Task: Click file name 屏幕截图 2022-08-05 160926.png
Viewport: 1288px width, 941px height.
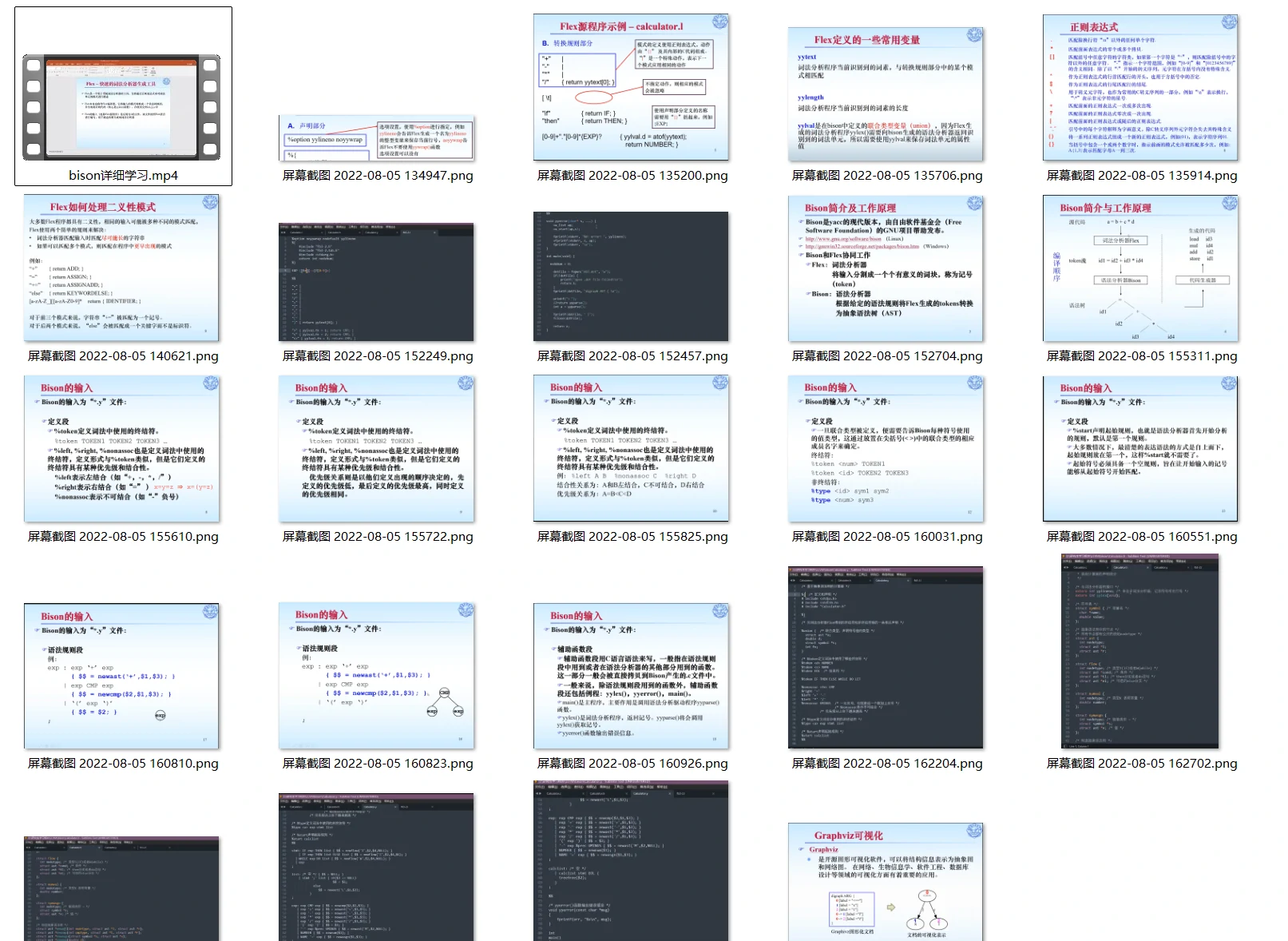Action: [x=632, y=764]
